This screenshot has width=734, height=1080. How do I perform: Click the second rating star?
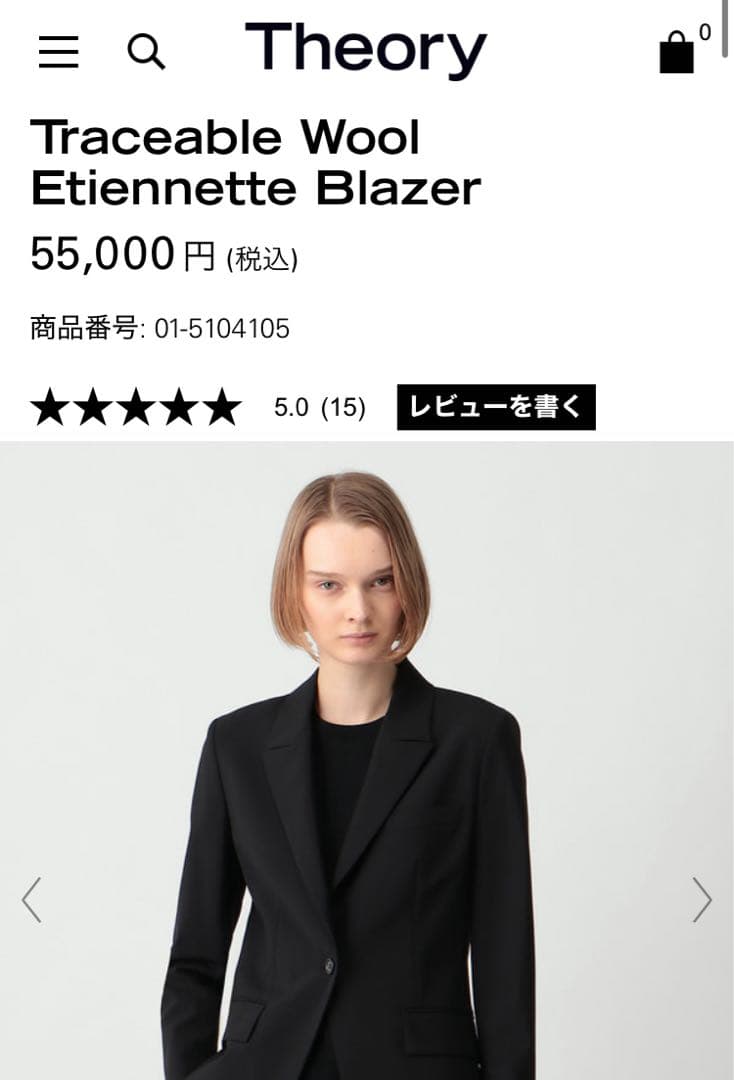pyautogui.click(x=93, y=407)
